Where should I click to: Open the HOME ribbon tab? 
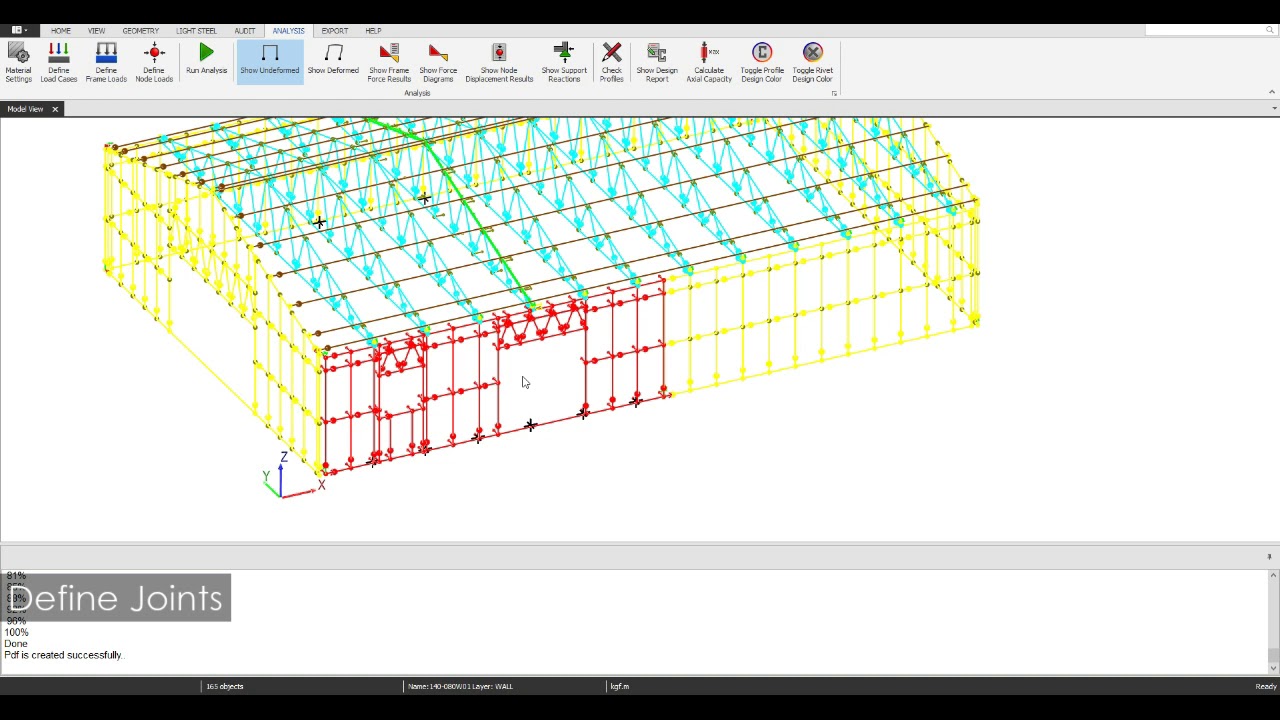[61, 31]
